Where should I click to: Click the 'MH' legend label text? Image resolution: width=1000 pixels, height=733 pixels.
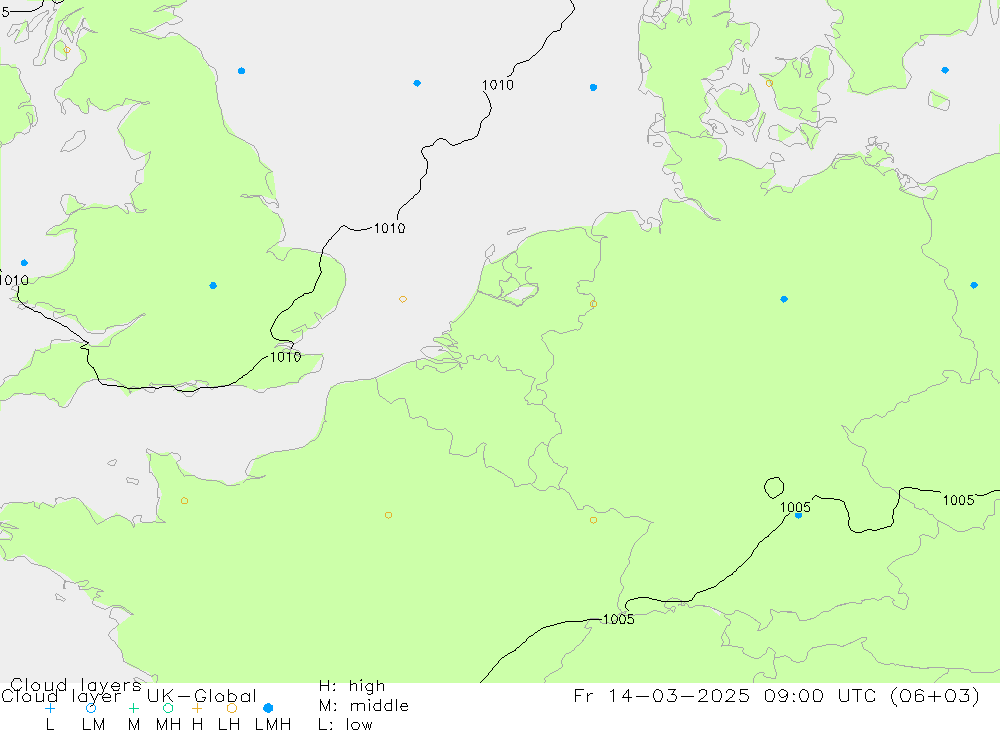(168, 725)
